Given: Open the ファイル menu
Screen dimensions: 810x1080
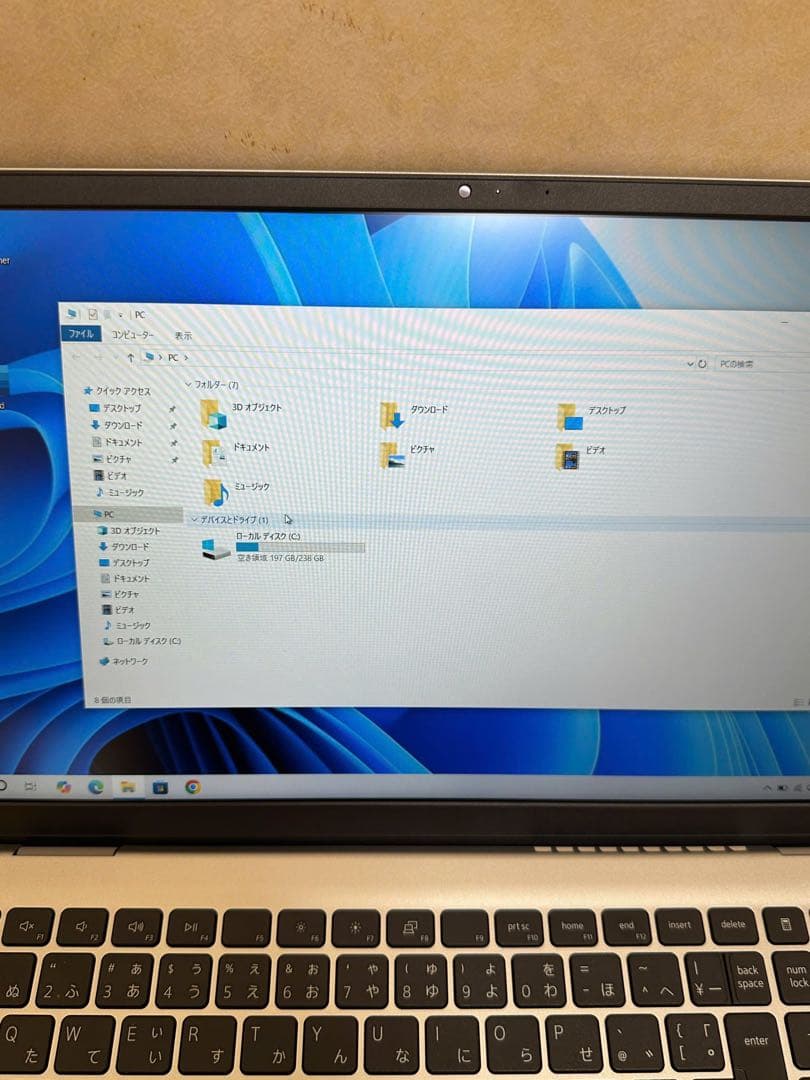Looking at the screenshot, I should tap(80, 334).
